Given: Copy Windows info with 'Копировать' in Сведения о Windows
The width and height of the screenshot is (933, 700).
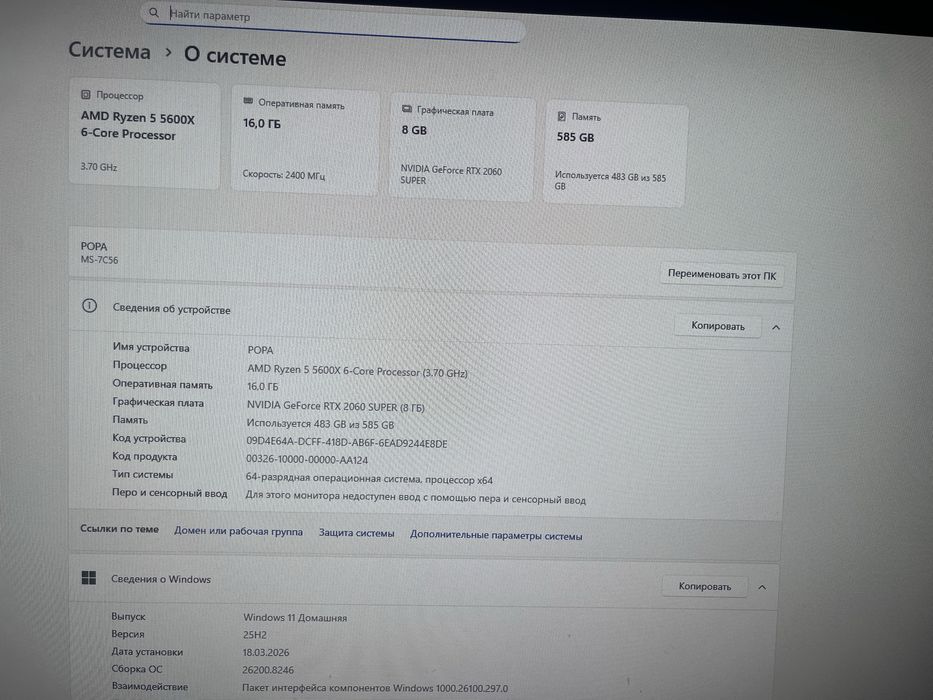Looking at the screenshot, I should pos(705,586).
